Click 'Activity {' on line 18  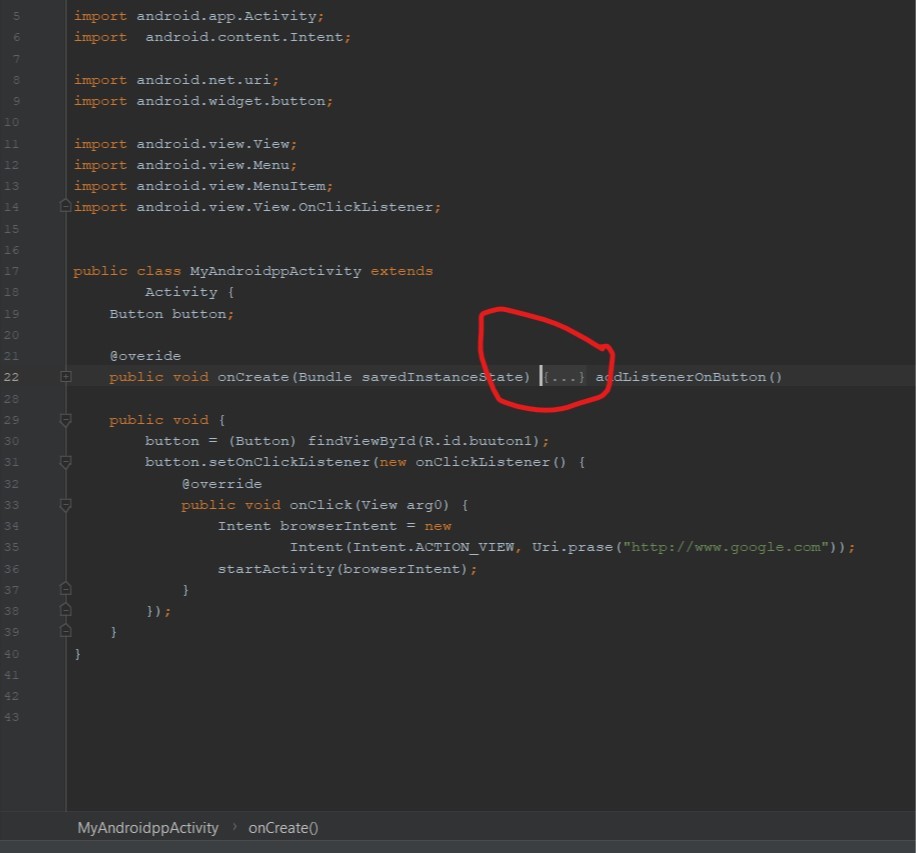[x=190, y=292]
